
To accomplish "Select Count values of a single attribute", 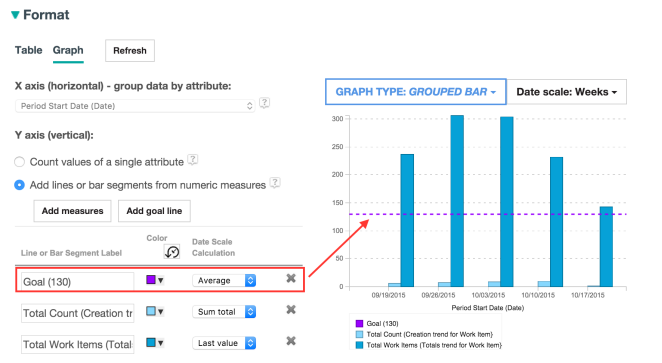I will 19,162.
